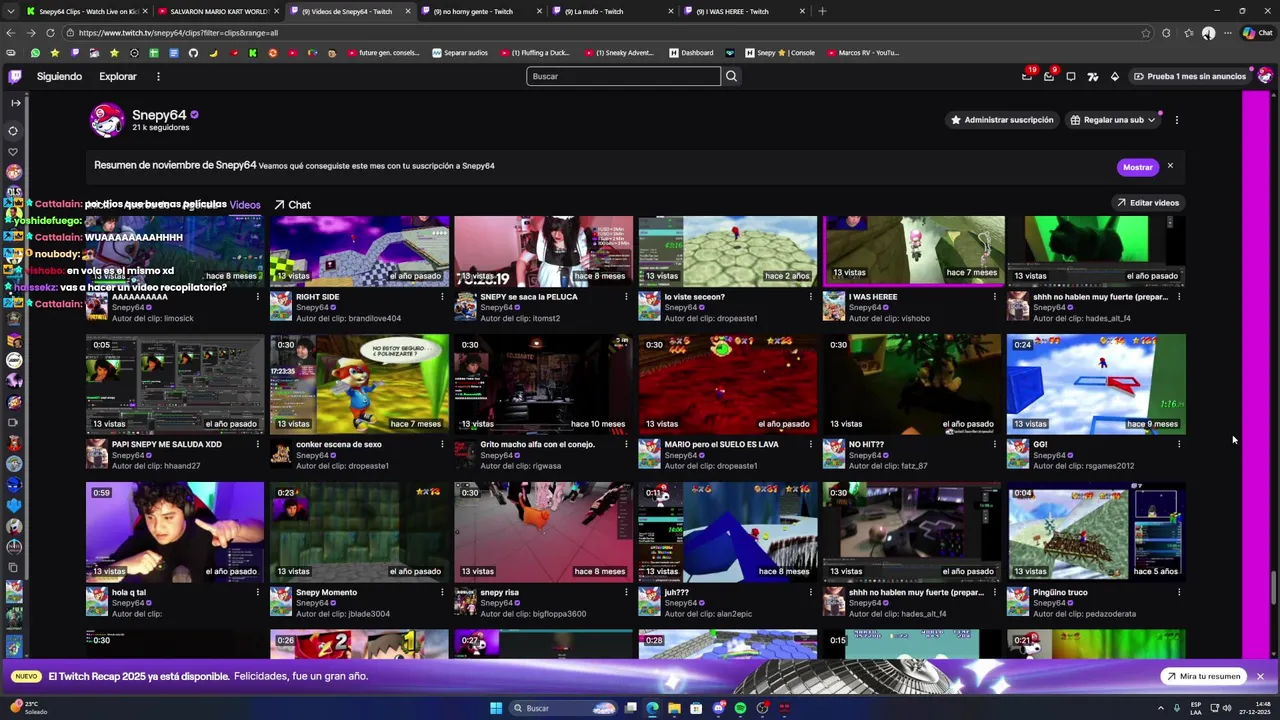1280x720 pixels.
Task: Reload the page with refresh icon
Action: pyautogui.click(x=50, y=33)
